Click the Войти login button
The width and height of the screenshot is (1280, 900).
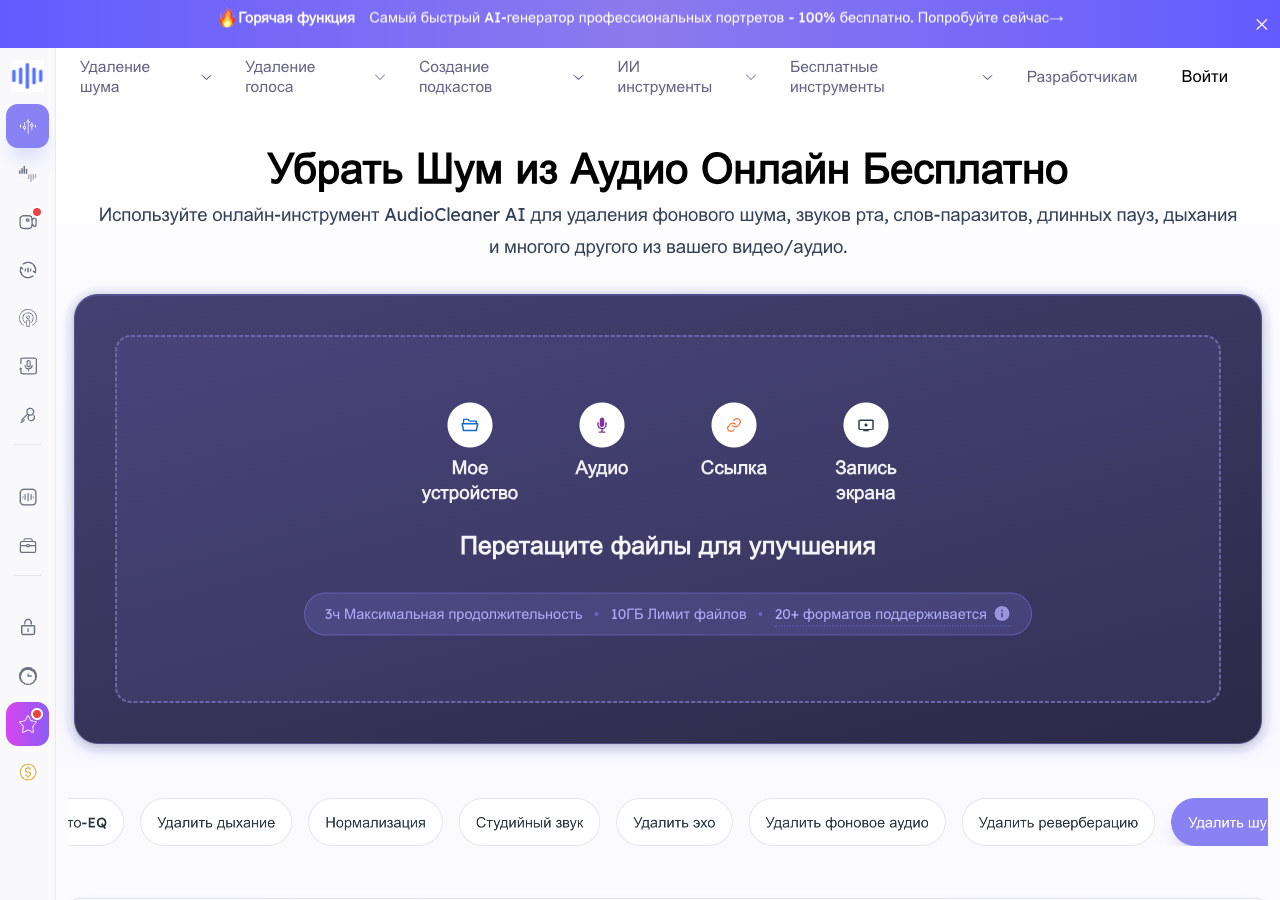pyautogui.click(x=1204, y=77)
